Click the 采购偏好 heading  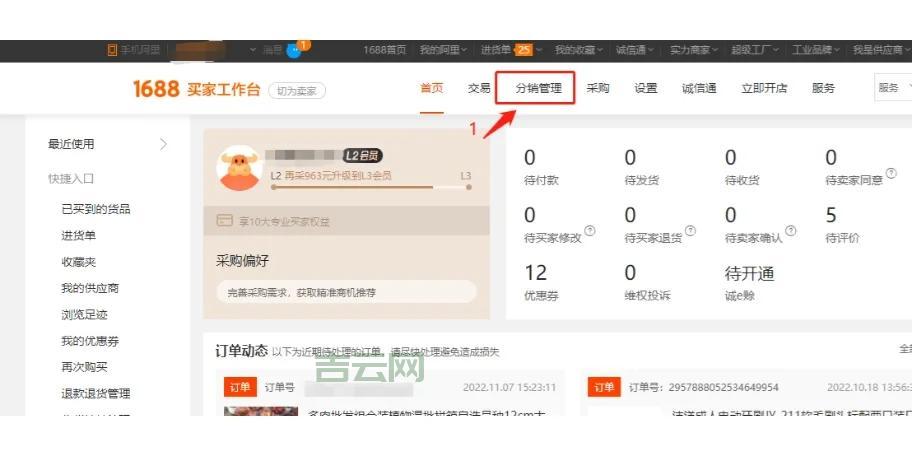click(x=242, y=261)
